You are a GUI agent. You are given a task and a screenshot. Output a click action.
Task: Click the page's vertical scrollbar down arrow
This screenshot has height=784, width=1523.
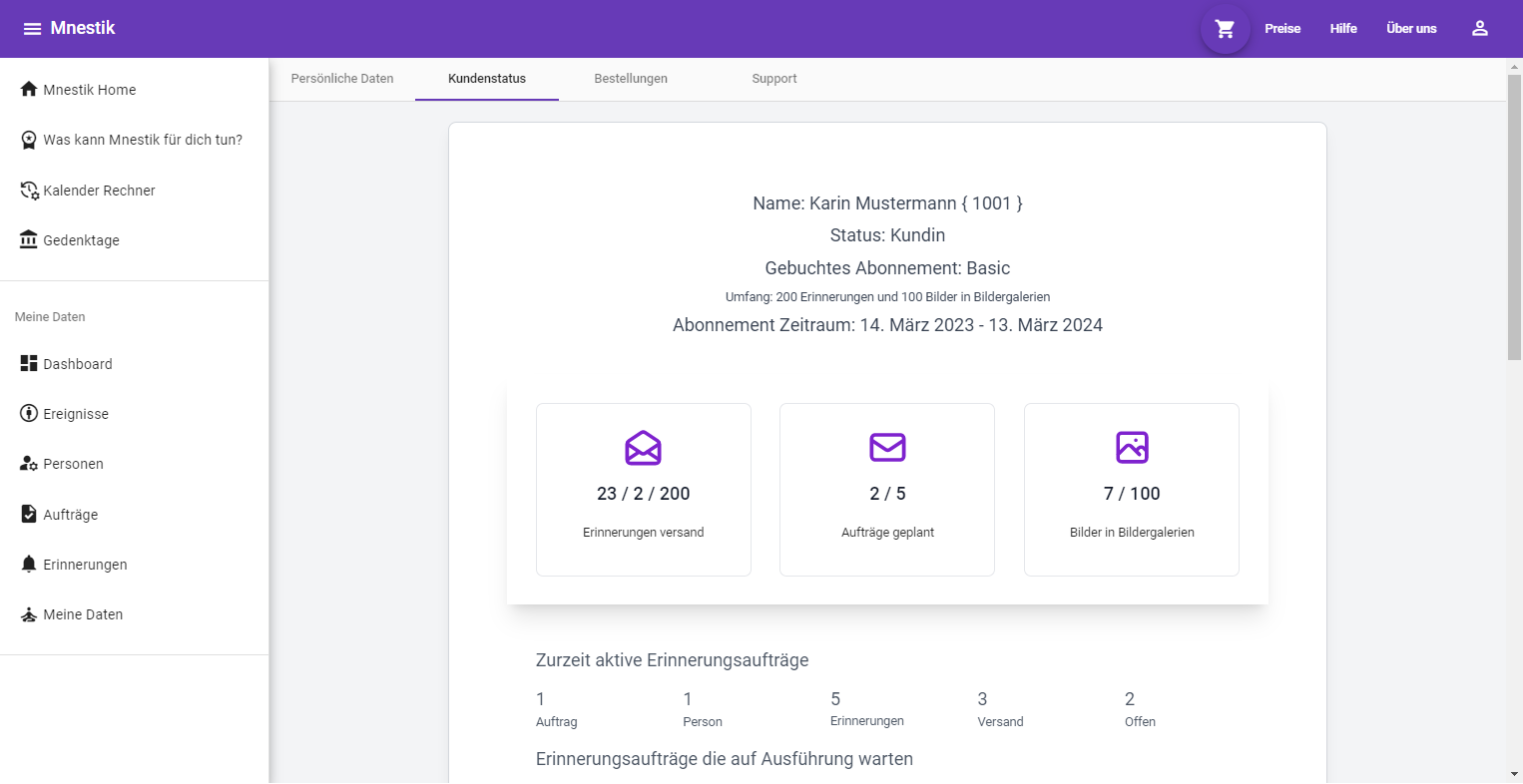(1514, 774)
